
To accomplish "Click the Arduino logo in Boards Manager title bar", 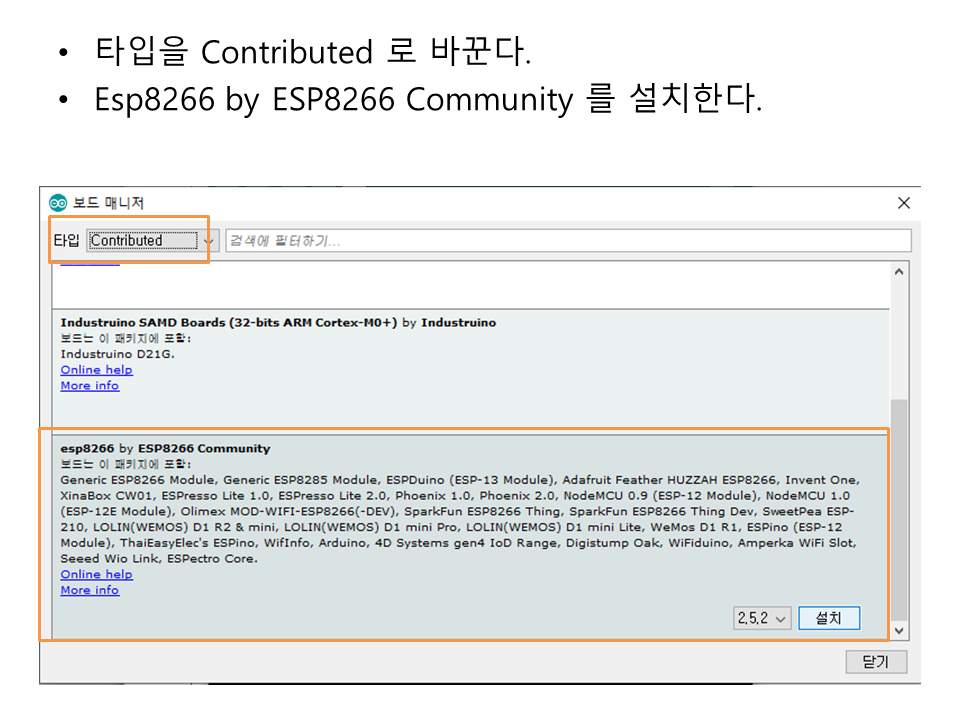I will click(58, 203).
